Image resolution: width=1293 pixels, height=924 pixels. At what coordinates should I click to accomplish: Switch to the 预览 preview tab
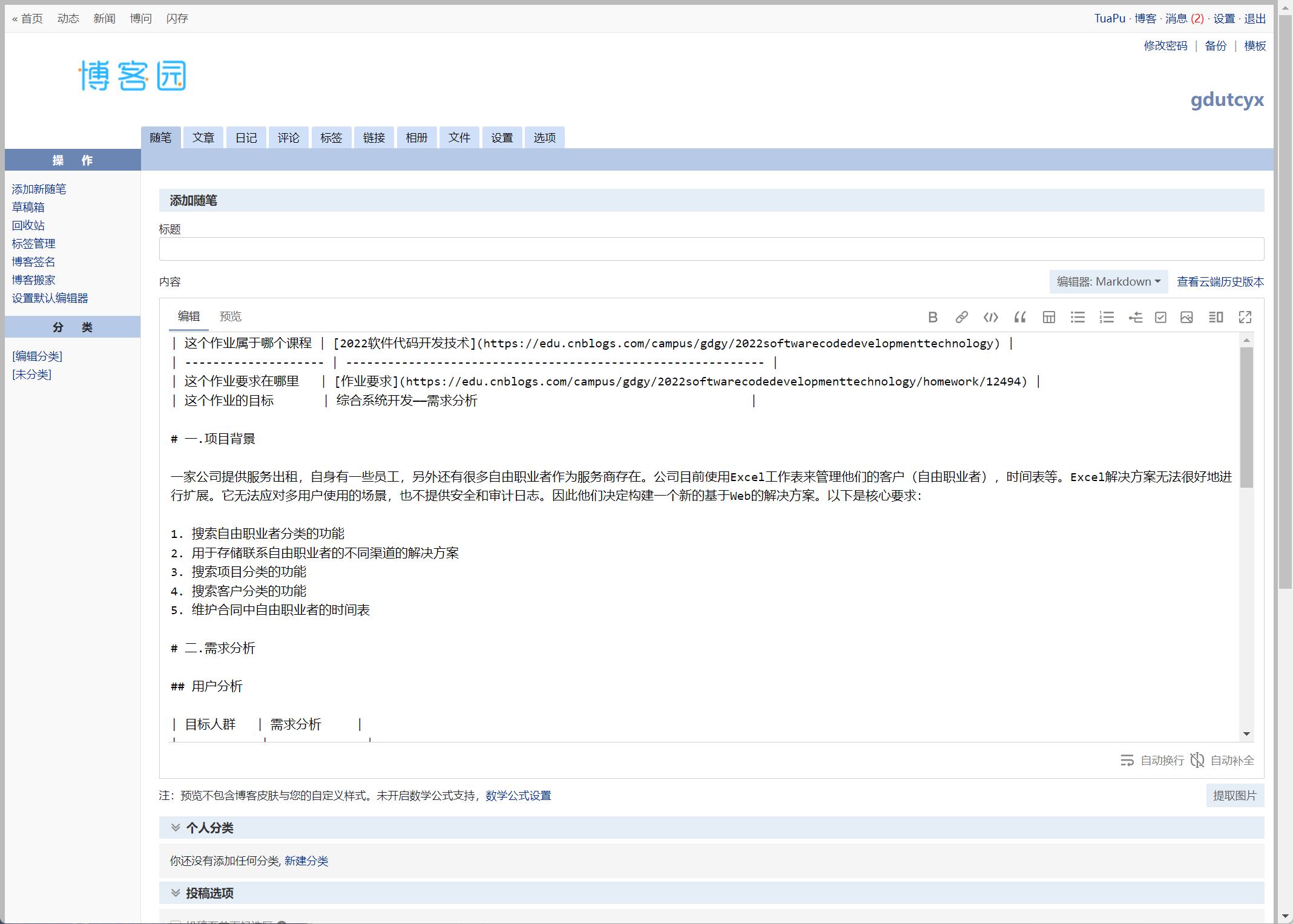pos(230,316)
